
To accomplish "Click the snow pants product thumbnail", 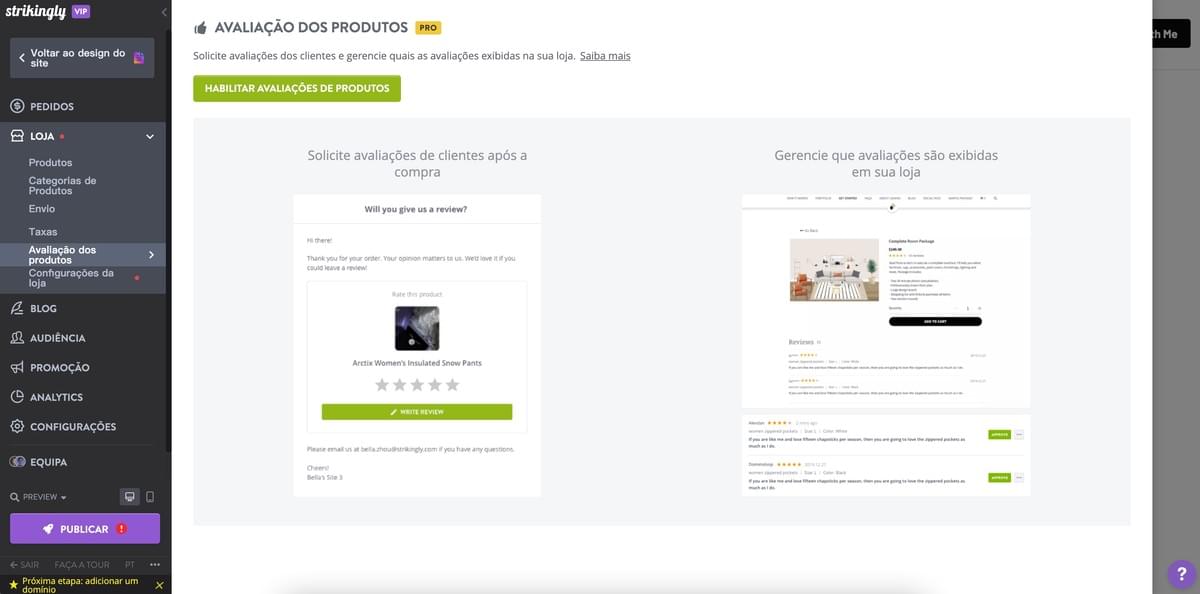I will click(417, 328).
